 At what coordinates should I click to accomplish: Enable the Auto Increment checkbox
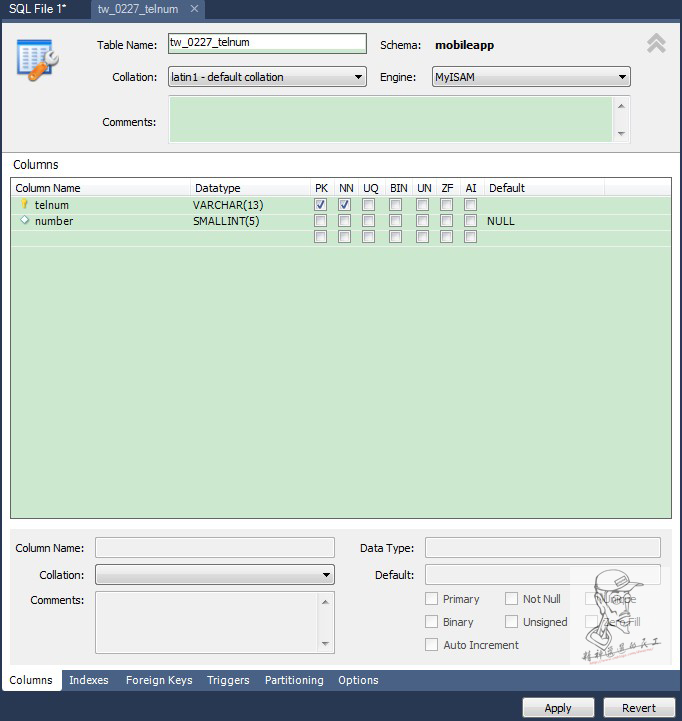coord(431,645)
